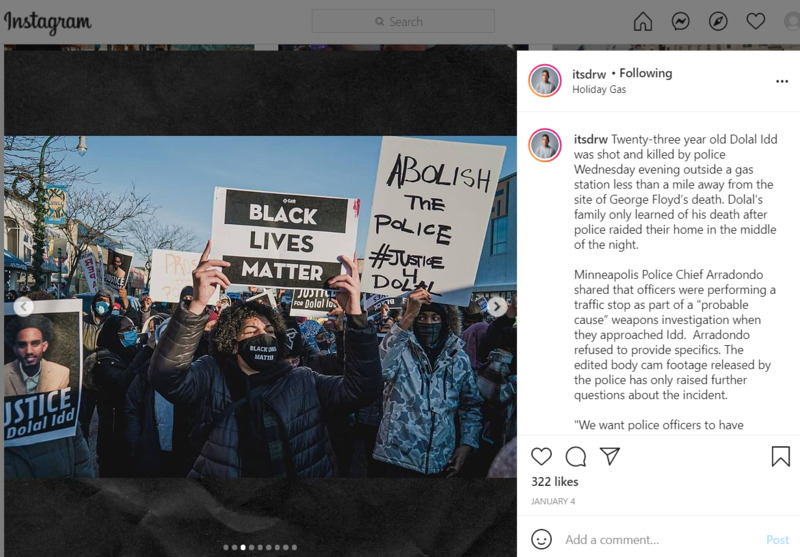Open the Holiday Gas location link
The height and width of the screenshot is (557, 800).
coord(599,89)
